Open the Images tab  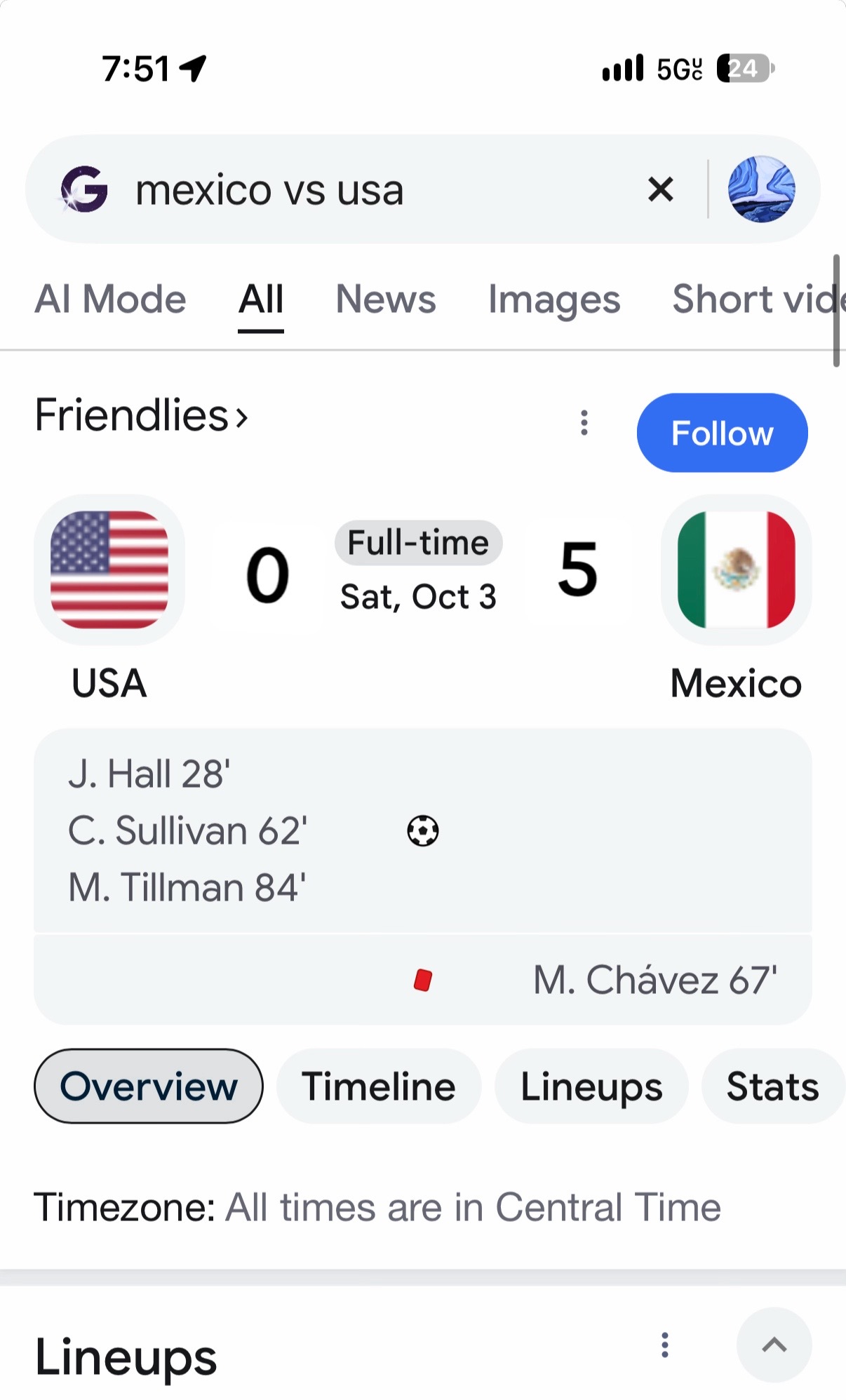[554, 299]
